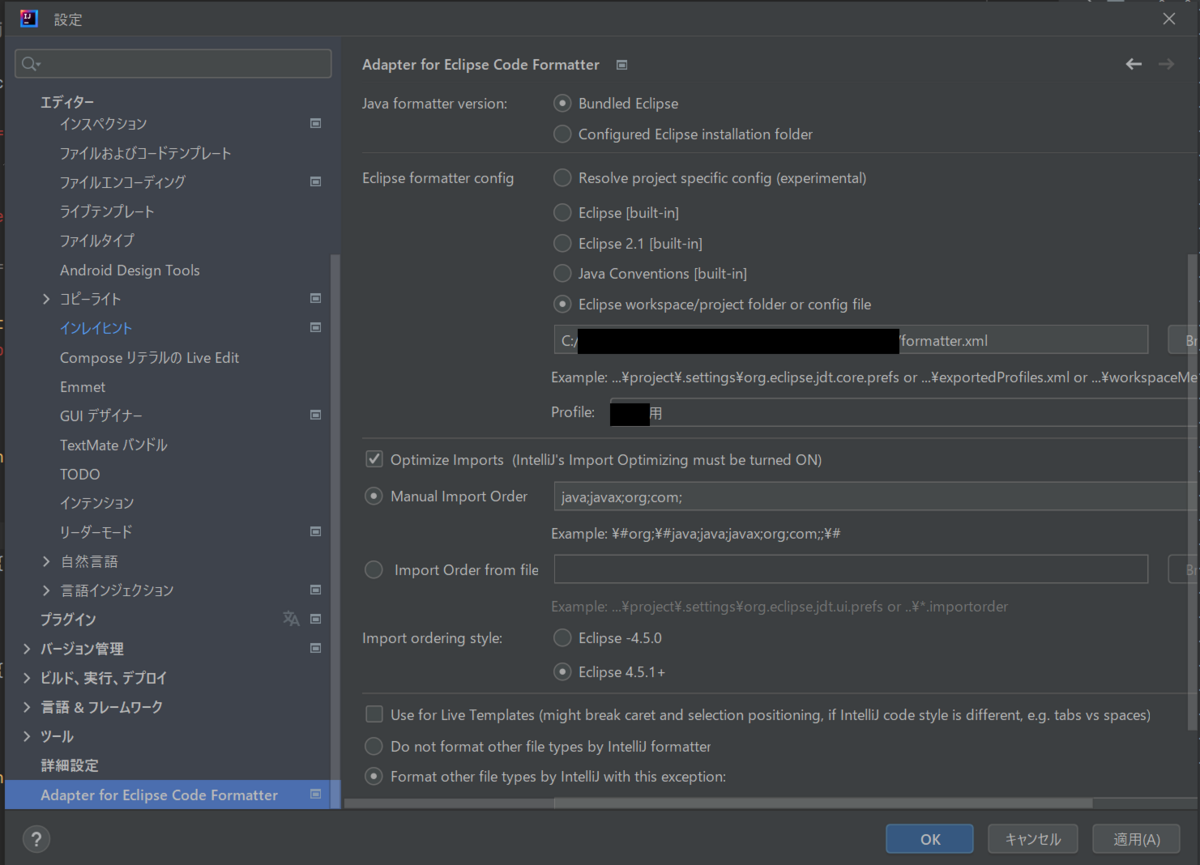Viewport: 1200px width, 865px height.
Task: Click the Manual Import Order text field
Action: tap(875, 496)
